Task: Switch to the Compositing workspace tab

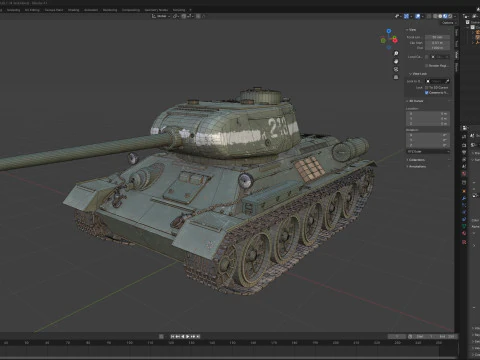Action: click(131, 10)
